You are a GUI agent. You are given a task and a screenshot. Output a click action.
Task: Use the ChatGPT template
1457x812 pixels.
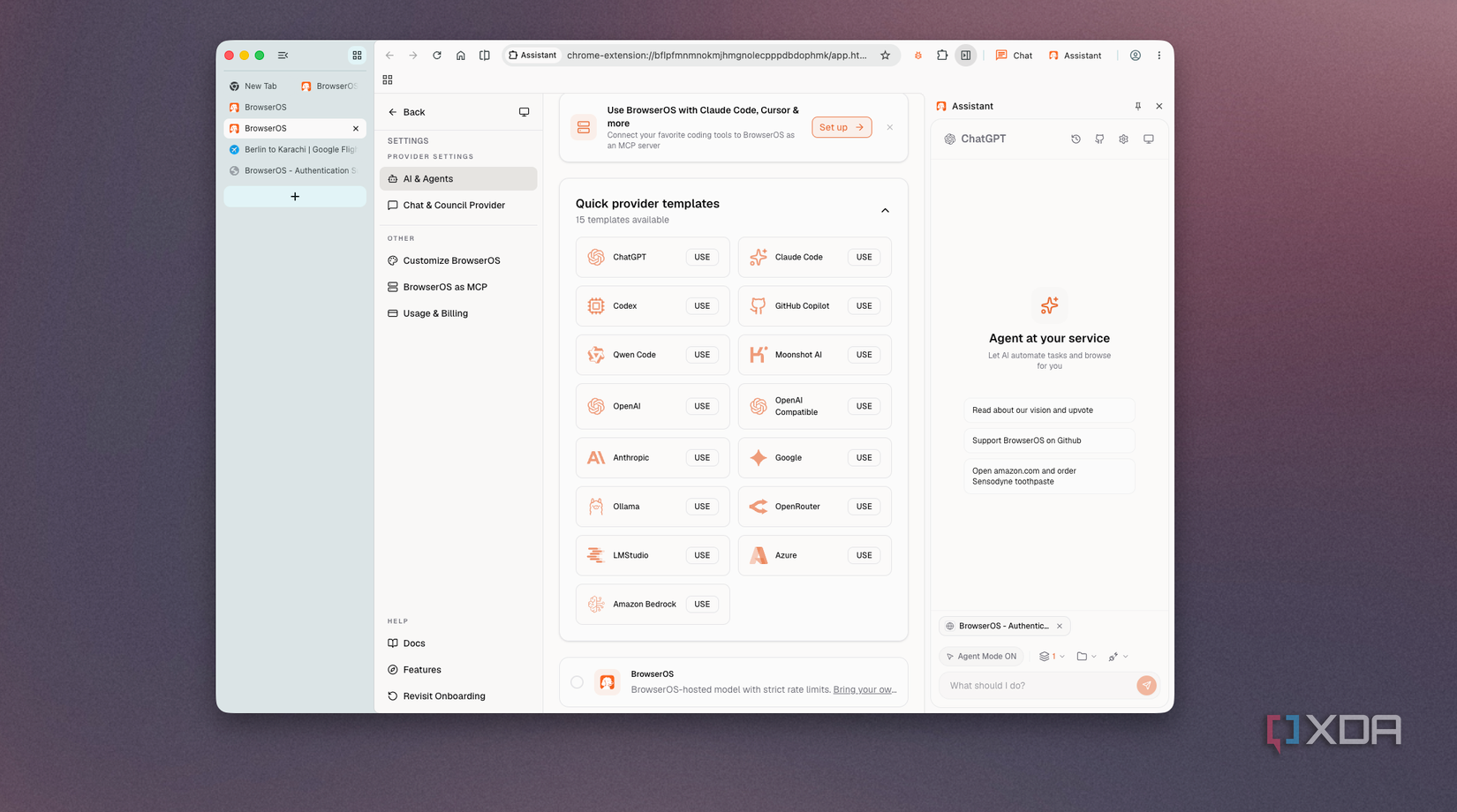(x=702, y=258)
